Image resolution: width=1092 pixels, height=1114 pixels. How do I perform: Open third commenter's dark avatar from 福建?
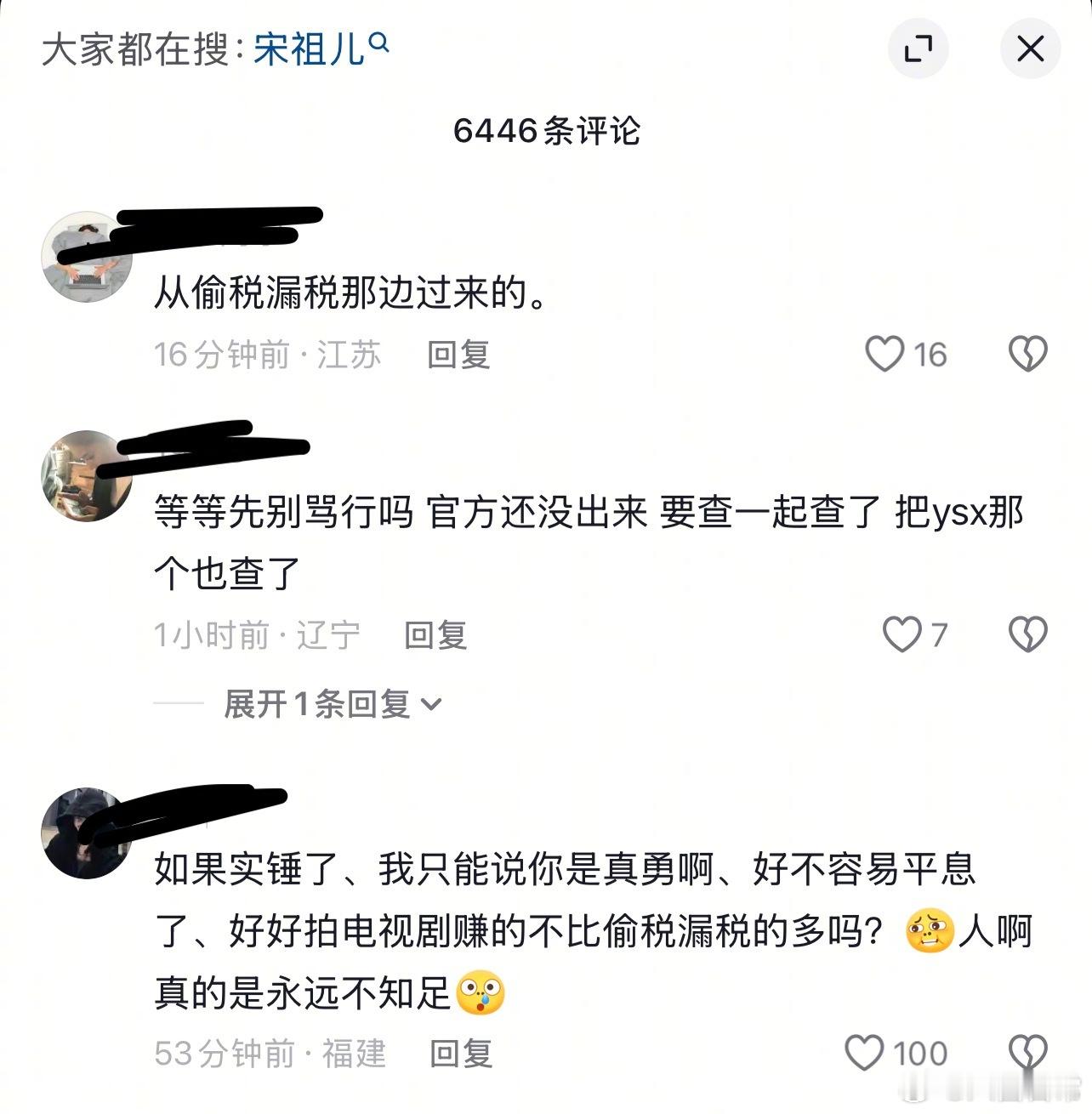coord(86,833)
